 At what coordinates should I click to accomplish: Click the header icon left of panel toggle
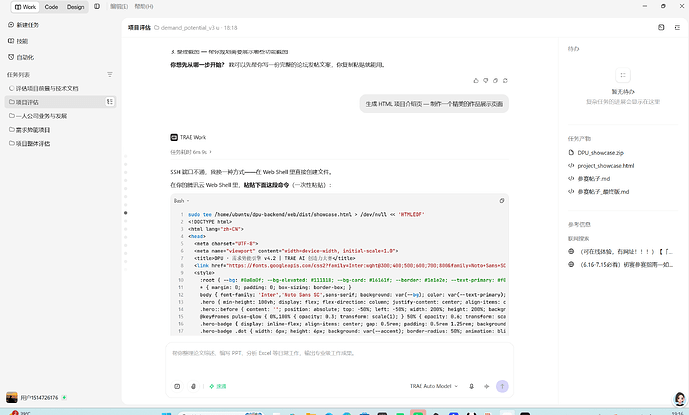click(661, 27)
